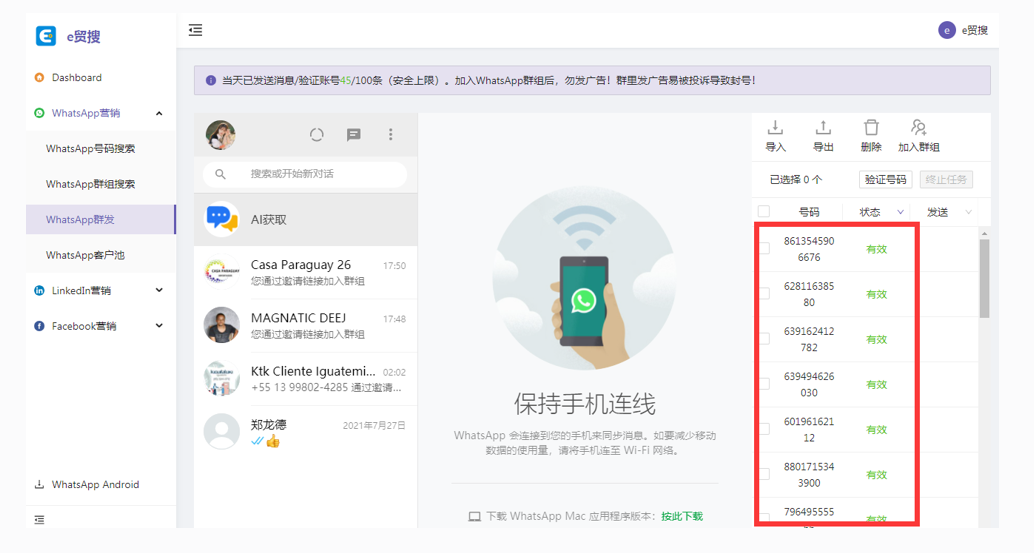Click the 终止任务 button

pyautogui.click(x=946, y=179)
